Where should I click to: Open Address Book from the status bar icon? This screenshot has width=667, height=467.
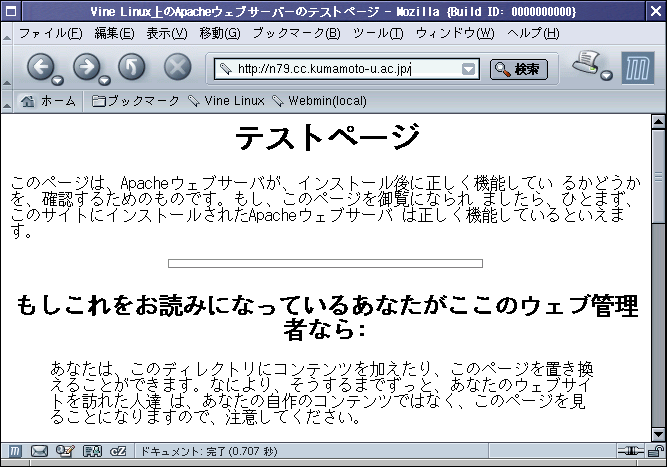92,451
